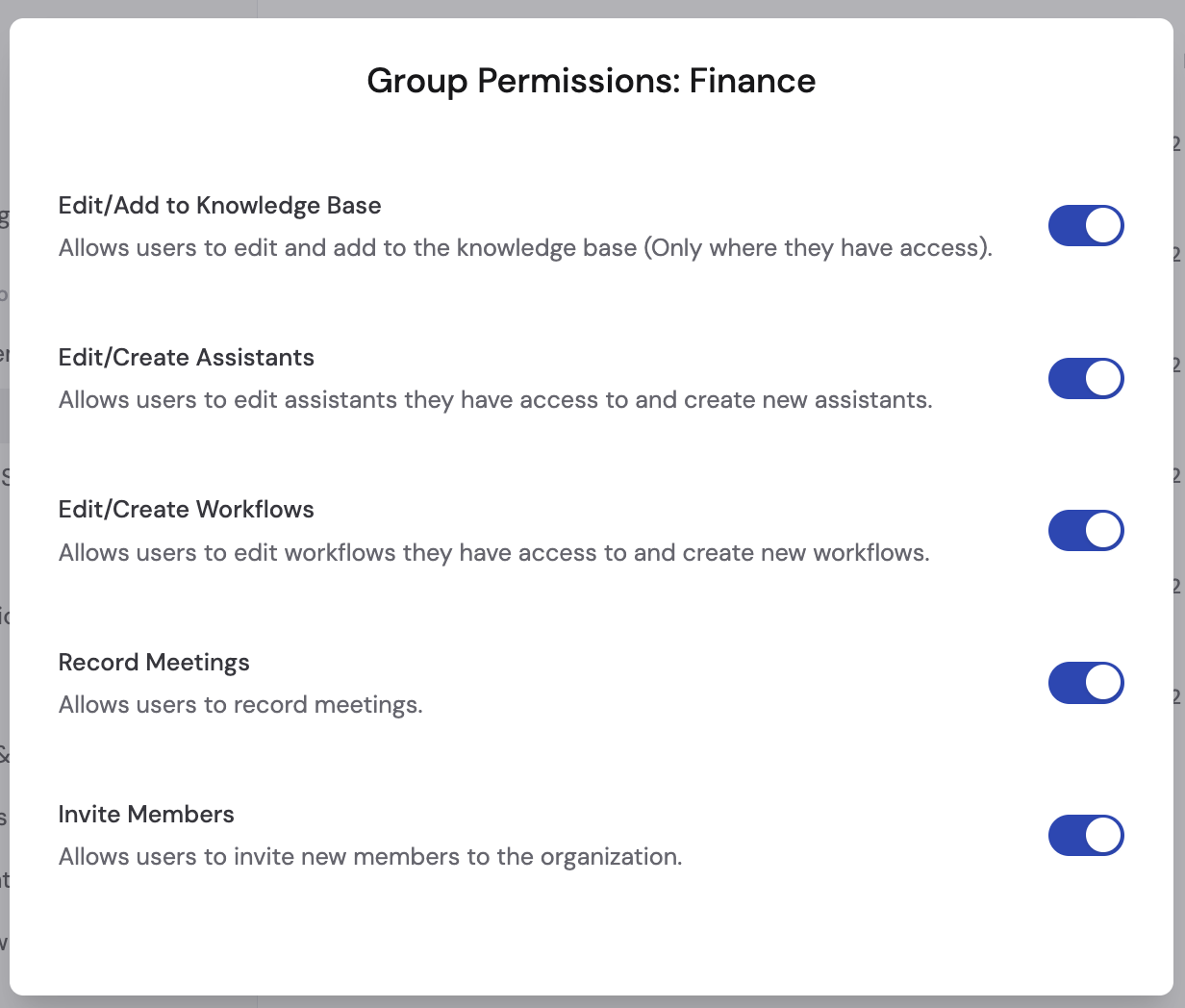
Task: Click the assistants permission description sentence
Action: [x=495, y=399]
